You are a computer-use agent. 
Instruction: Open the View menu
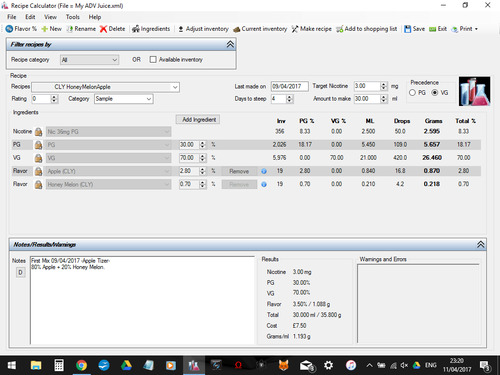coord(50,17)
